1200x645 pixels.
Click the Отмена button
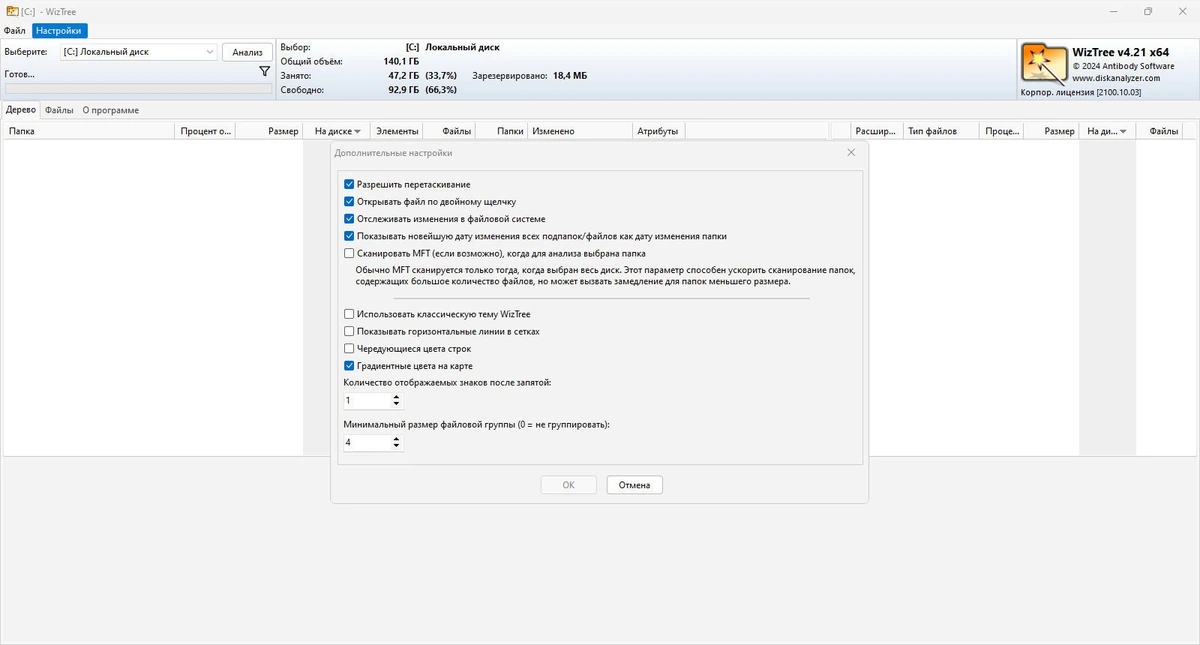634,485
